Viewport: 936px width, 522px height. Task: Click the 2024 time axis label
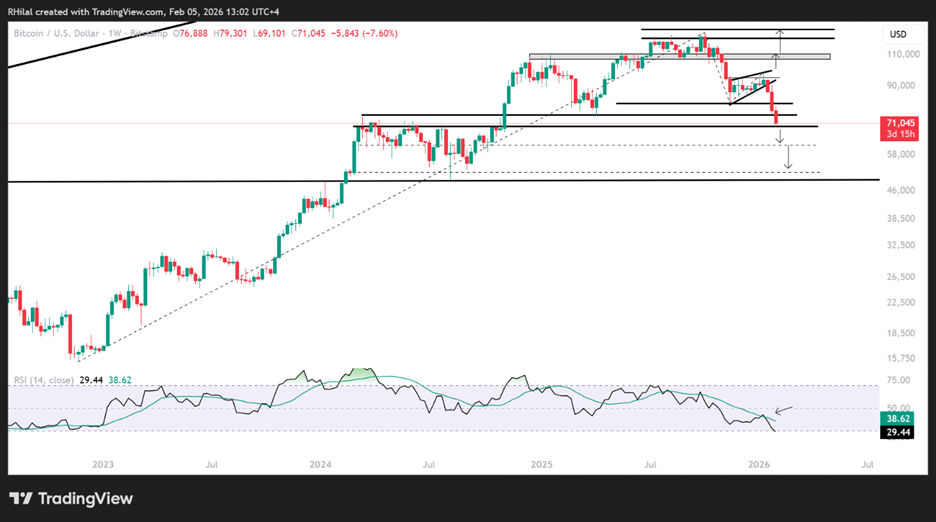click(x=321, y=464)
